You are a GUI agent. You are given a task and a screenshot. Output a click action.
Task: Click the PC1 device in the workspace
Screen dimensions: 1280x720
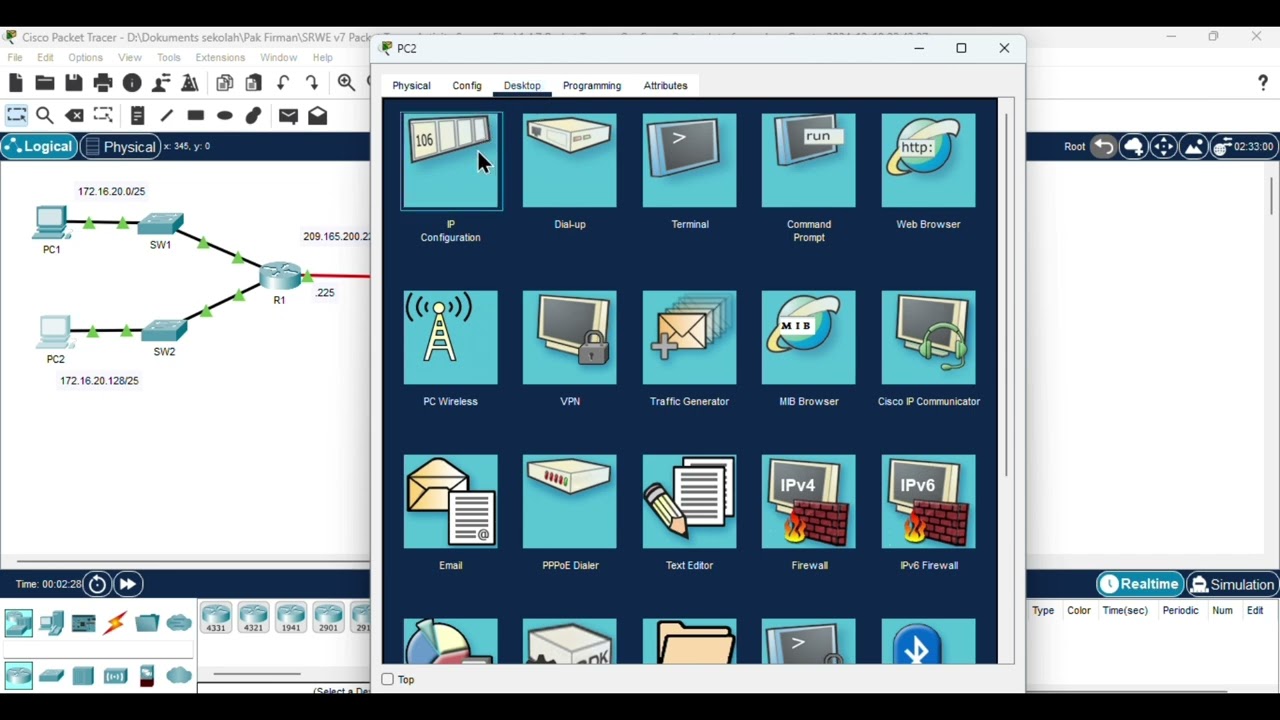click(50, 223)
